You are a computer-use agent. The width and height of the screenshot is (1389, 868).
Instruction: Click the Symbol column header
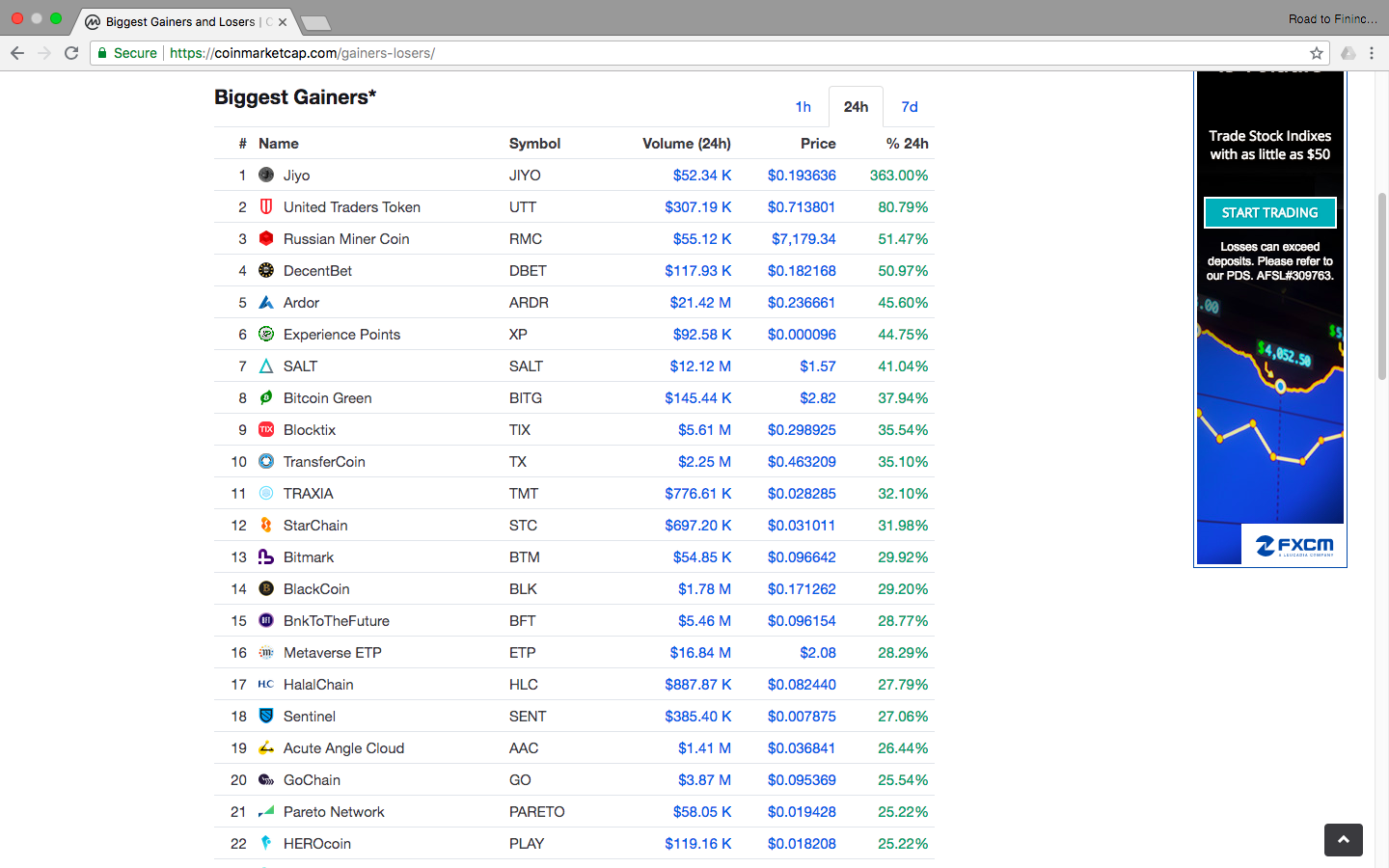(534, 144)
